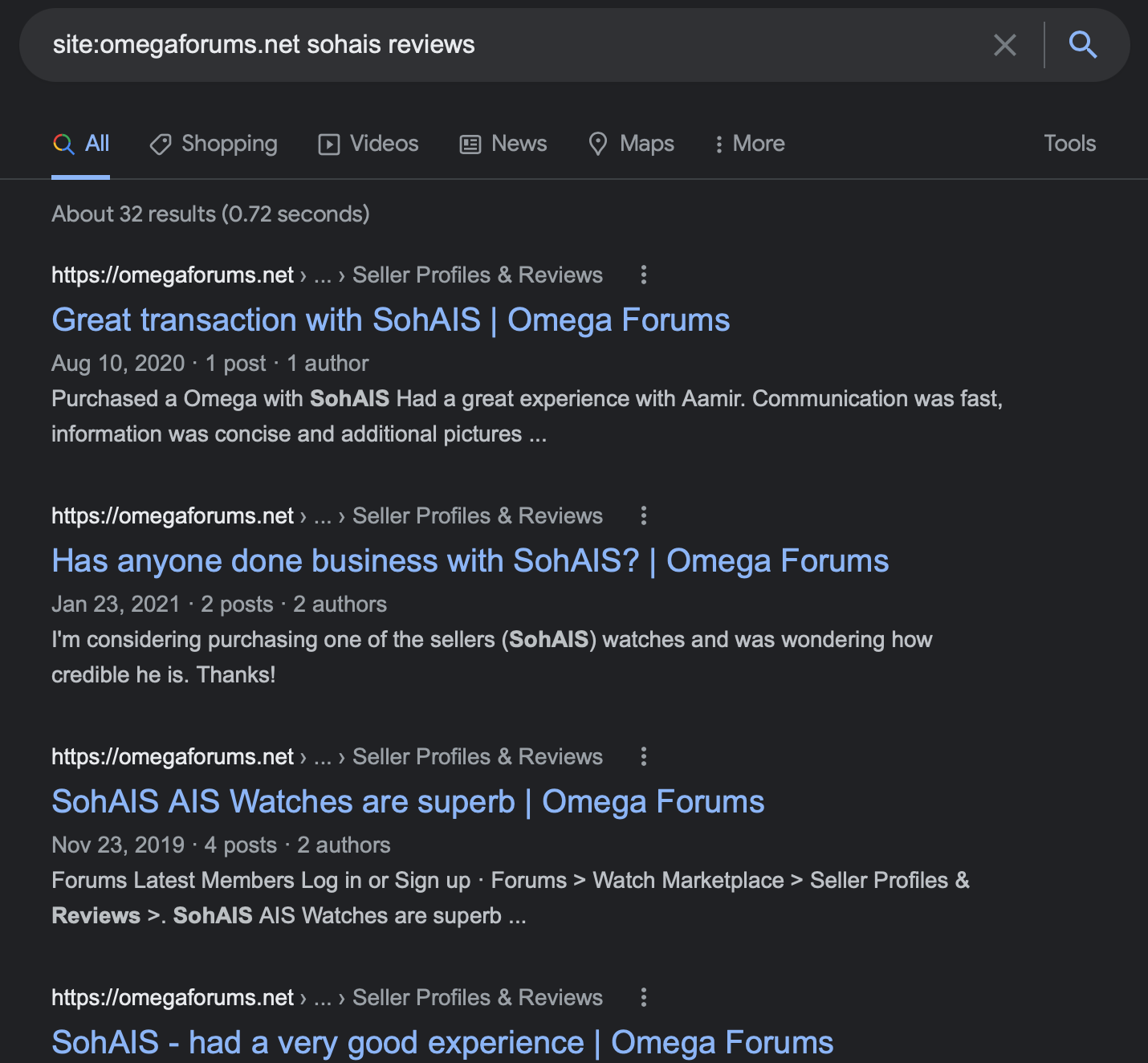Image resolution: width=1148 pixels, height=1063 pixels.
Task: Open 'SohAIS AIS Watches are superb' link
Action: pyautogui.click(x=408, y=802)
